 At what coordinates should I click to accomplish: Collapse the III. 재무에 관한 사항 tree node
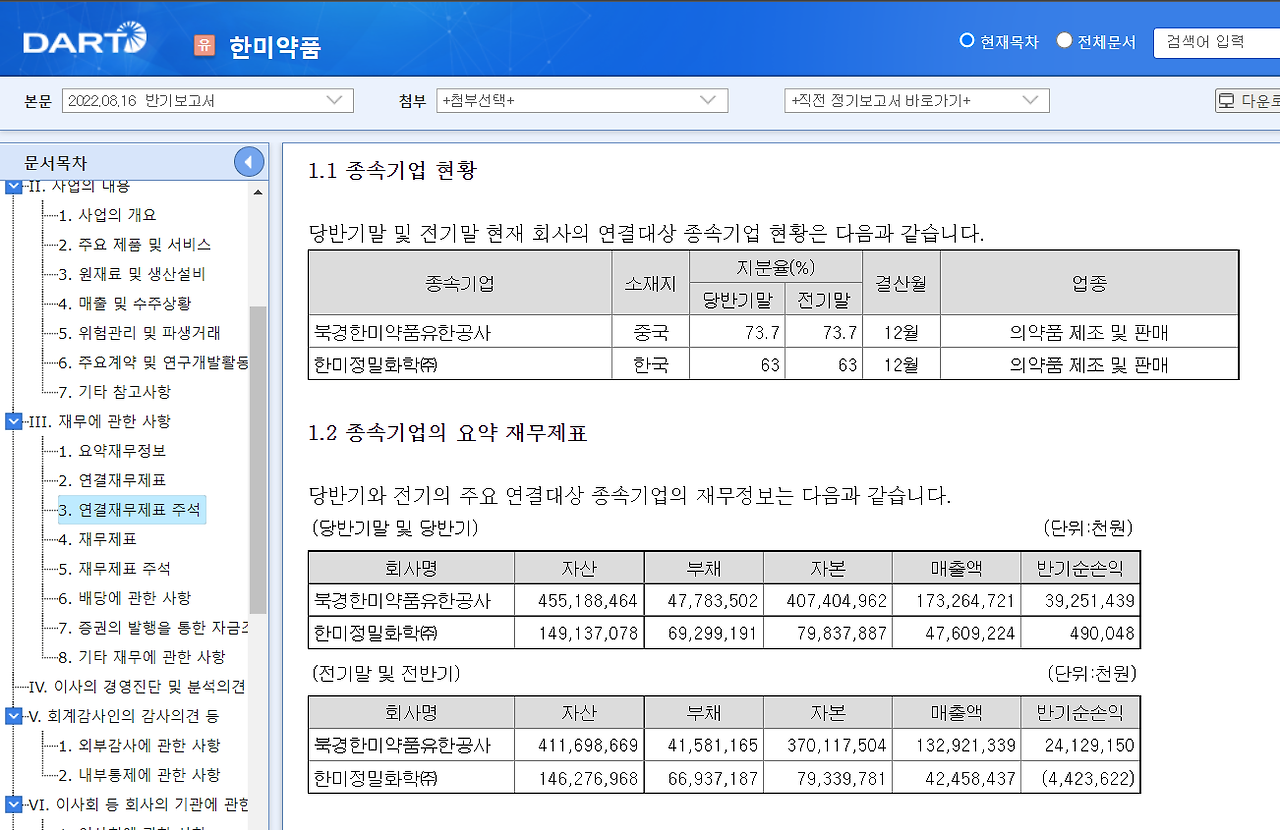coord(14,421)
